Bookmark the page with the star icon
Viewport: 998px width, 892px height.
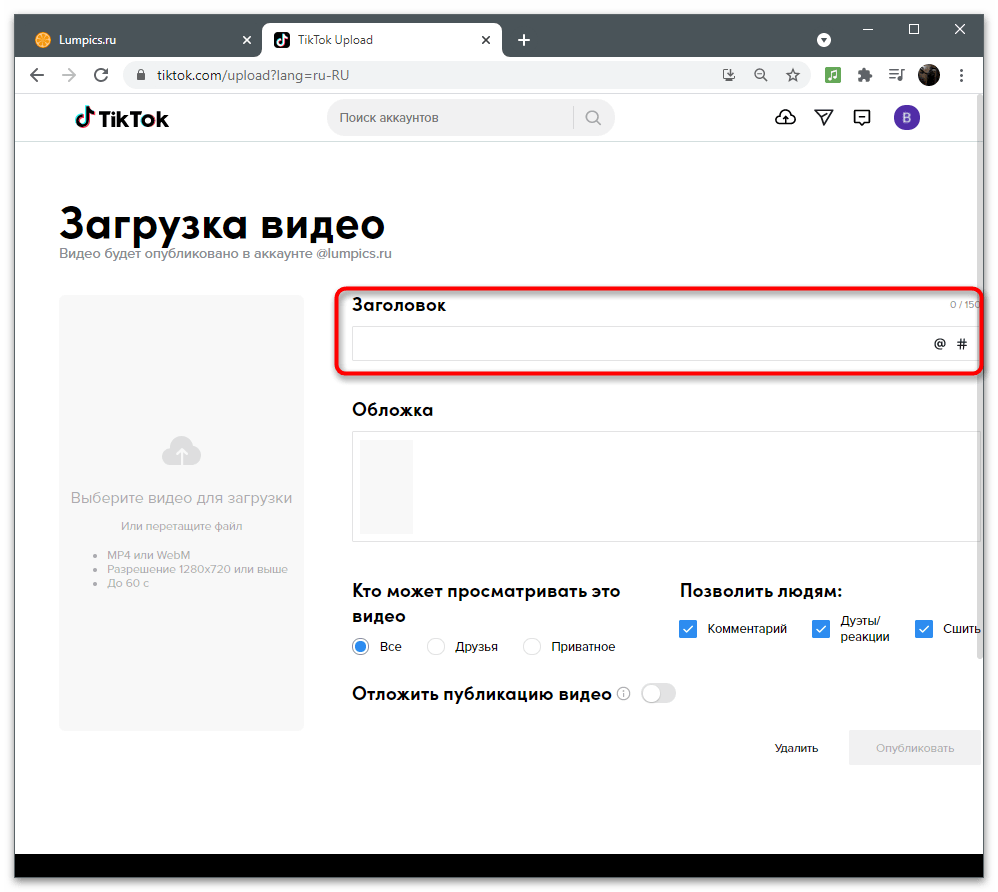click(793, 74)
